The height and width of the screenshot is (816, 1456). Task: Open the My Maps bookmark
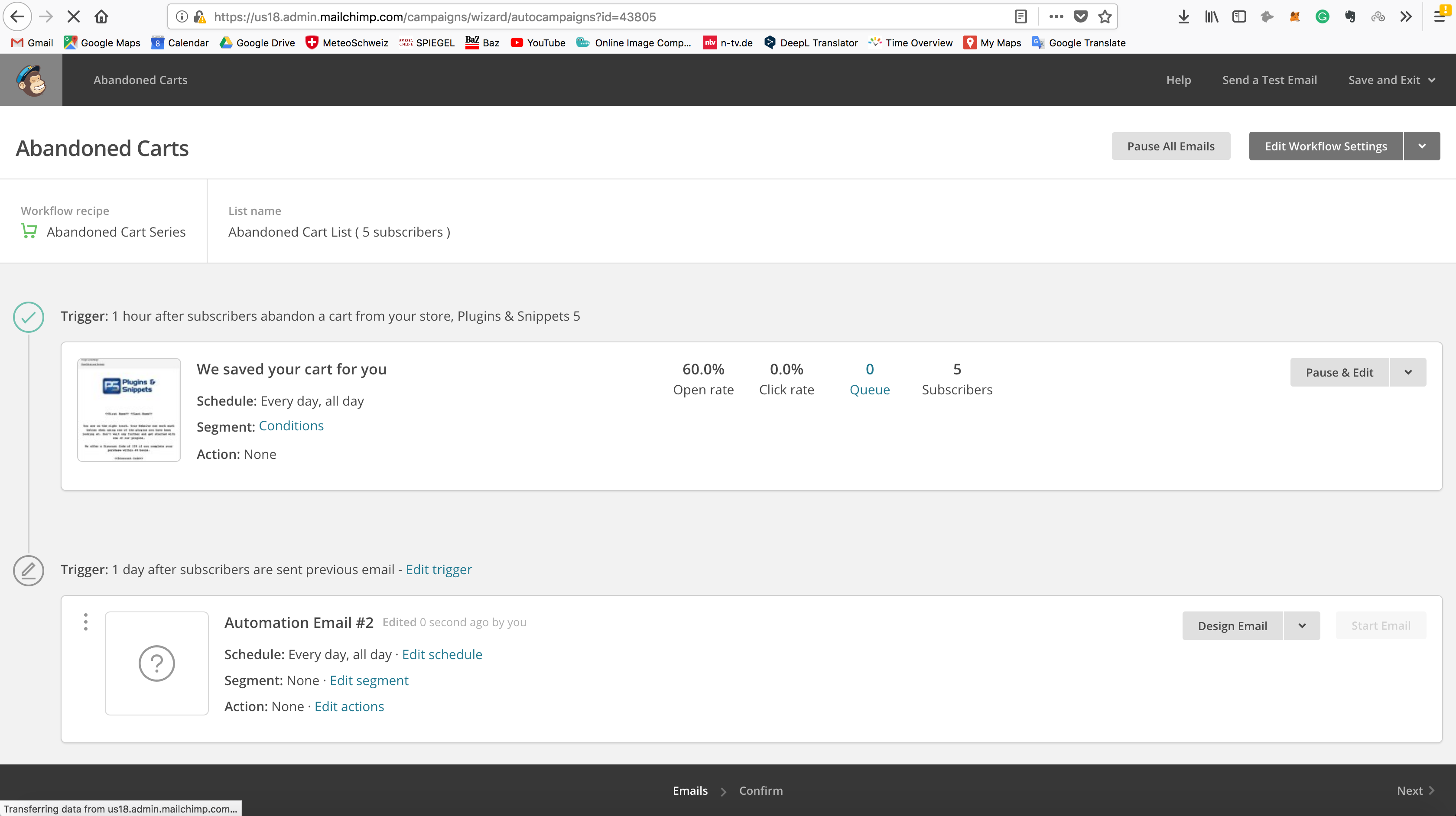pos(992,42)
